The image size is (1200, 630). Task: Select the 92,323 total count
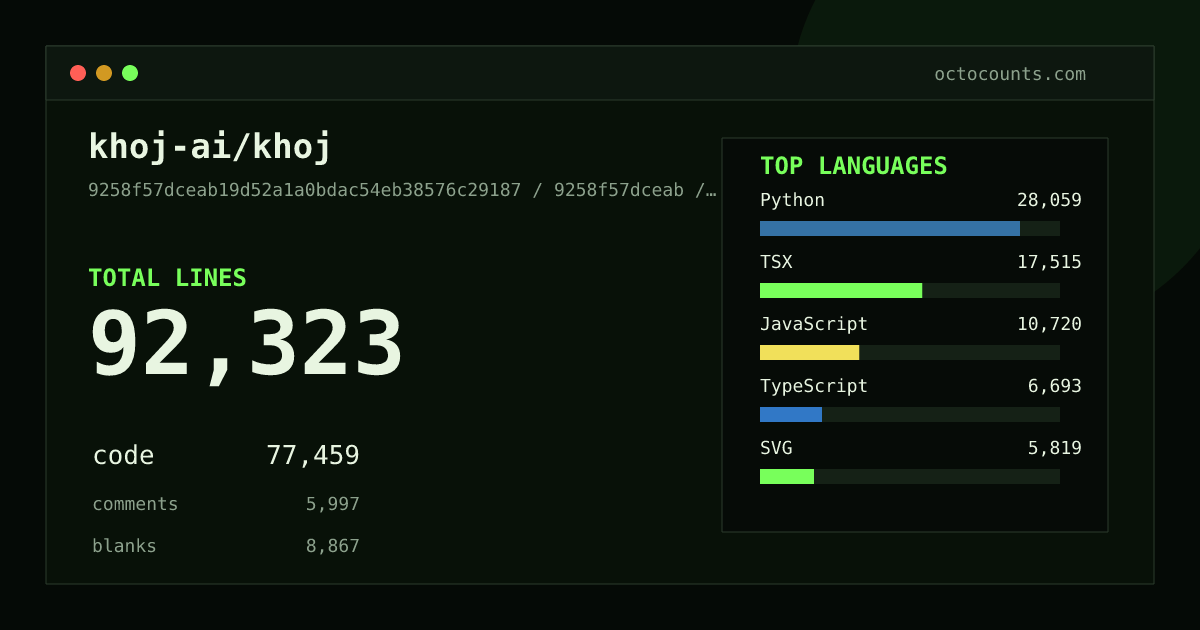tap(246, 345)
